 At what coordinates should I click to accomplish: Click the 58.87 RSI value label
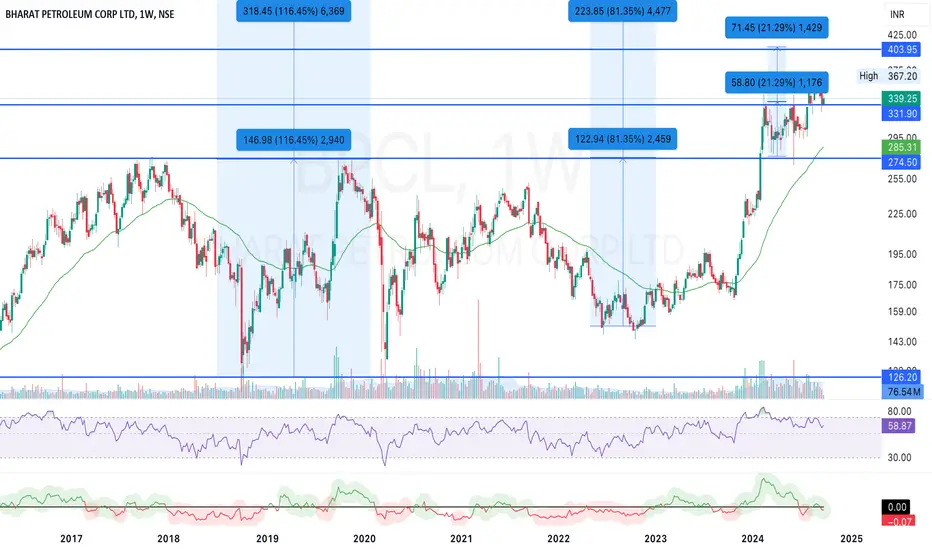coord(898,426)
